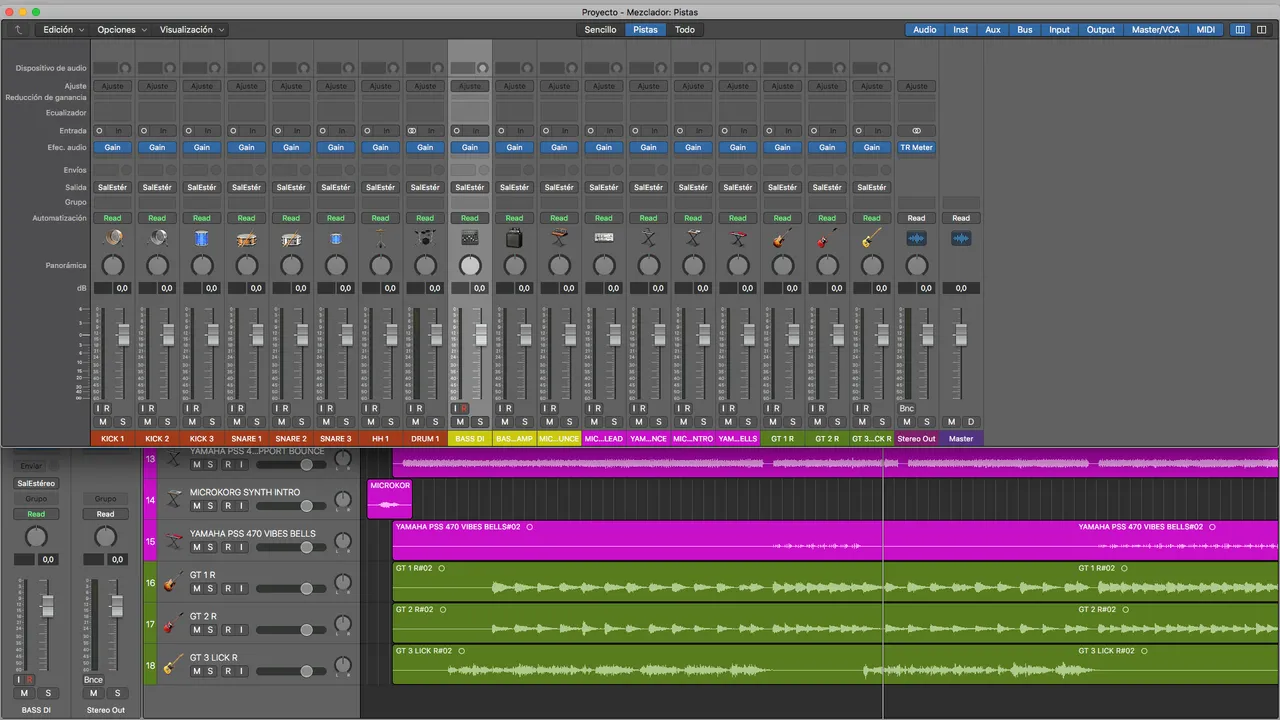Open TR Meter plug-in on Stereo Out
This screenshot has height=720, width=1280.
(916, 147)
